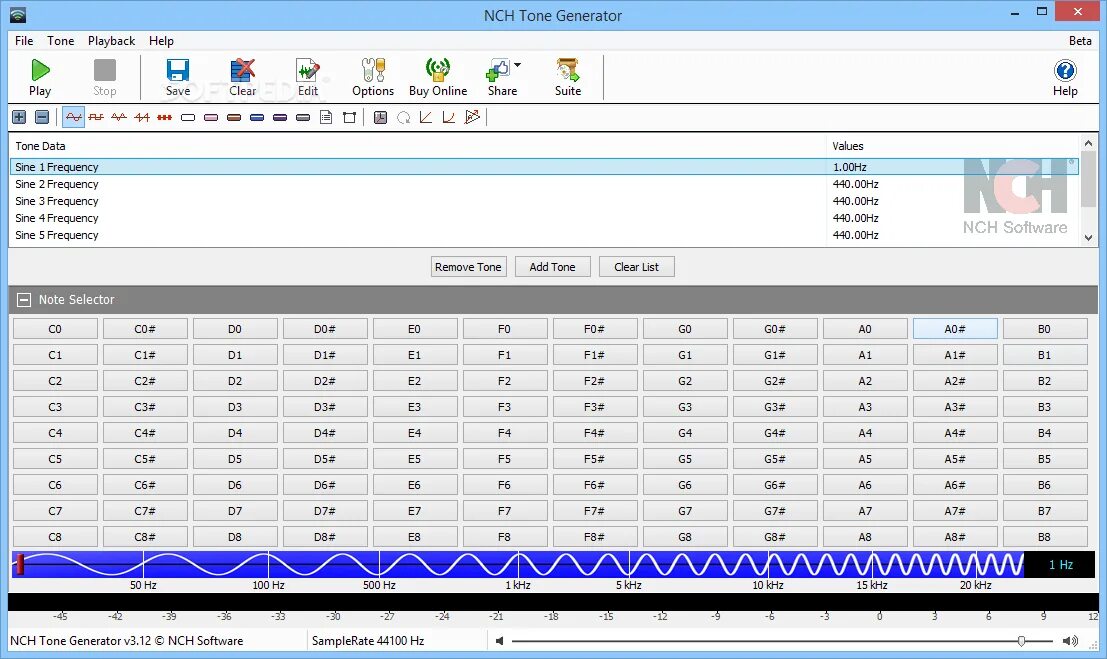Screen dimensions: 1107x659
Task: Select note A0#
Action: [955, 329]
